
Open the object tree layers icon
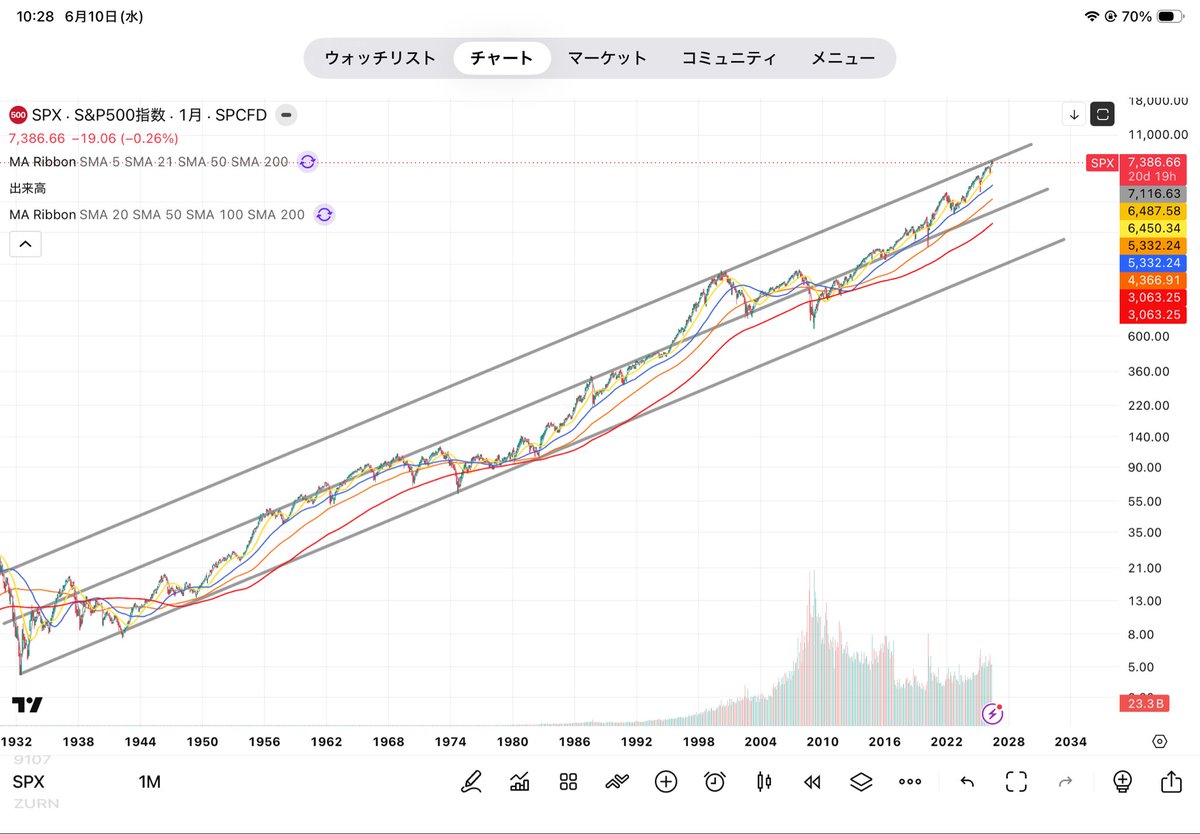coord(862,782)
